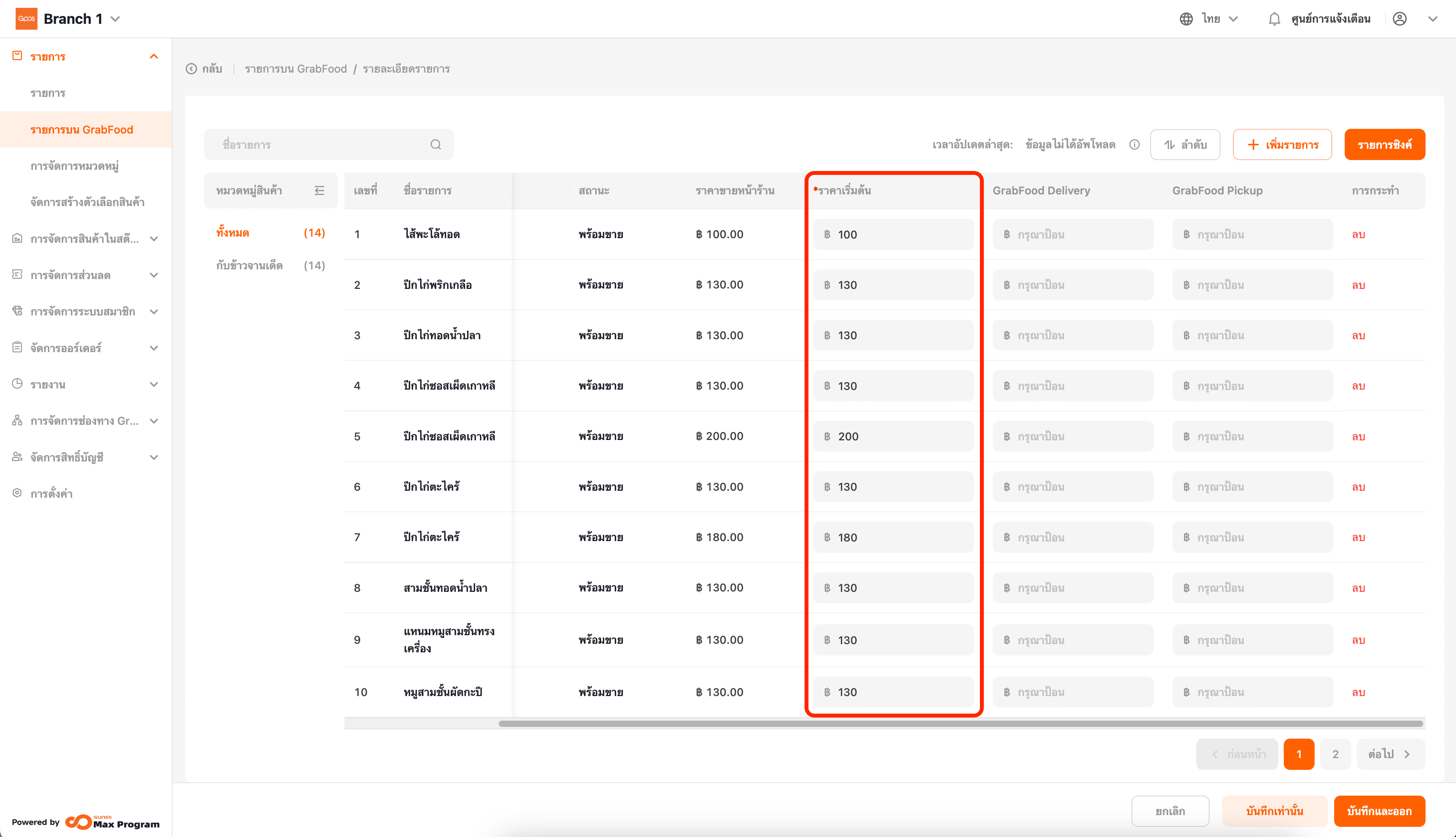Click the user account profile icon
Viewport: 1456px width, 837px height.
[1400, 19]
